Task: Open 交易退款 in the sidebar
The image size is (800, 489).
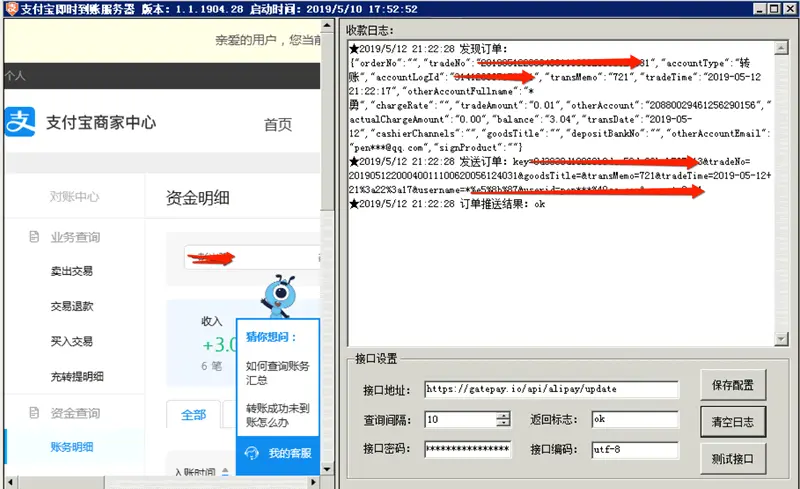Action: coord(72,306)
